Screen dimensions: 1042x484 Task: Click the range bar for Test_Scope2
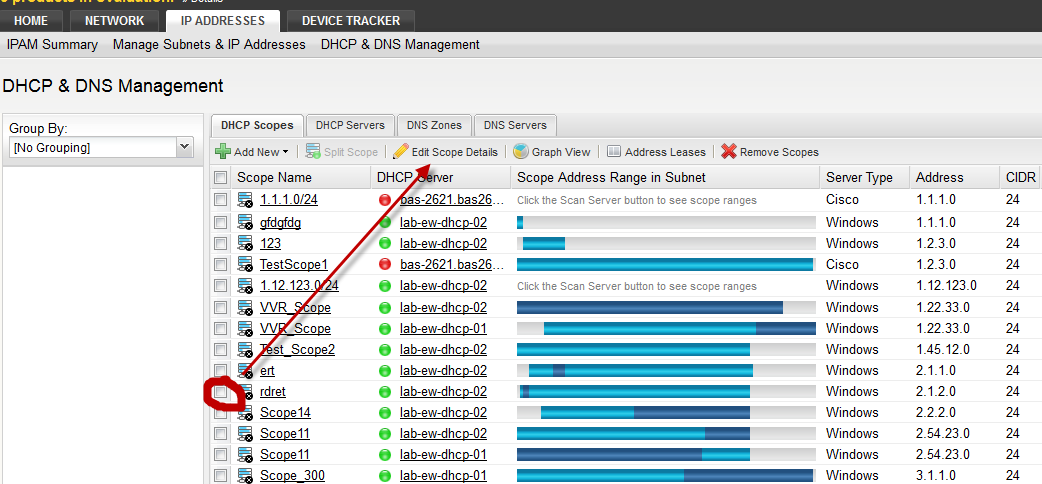(x=666, y=349)
